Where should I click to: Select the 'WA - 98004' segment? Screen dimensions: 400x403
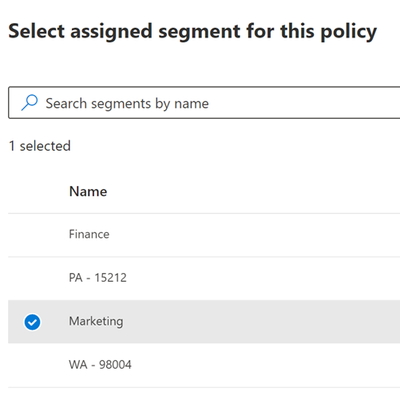point(204,365)
